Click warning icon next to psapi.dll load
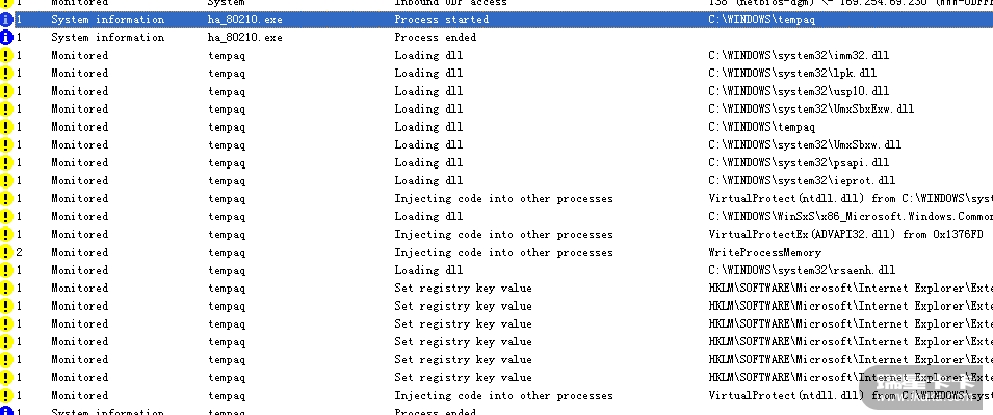 point(6,162)
